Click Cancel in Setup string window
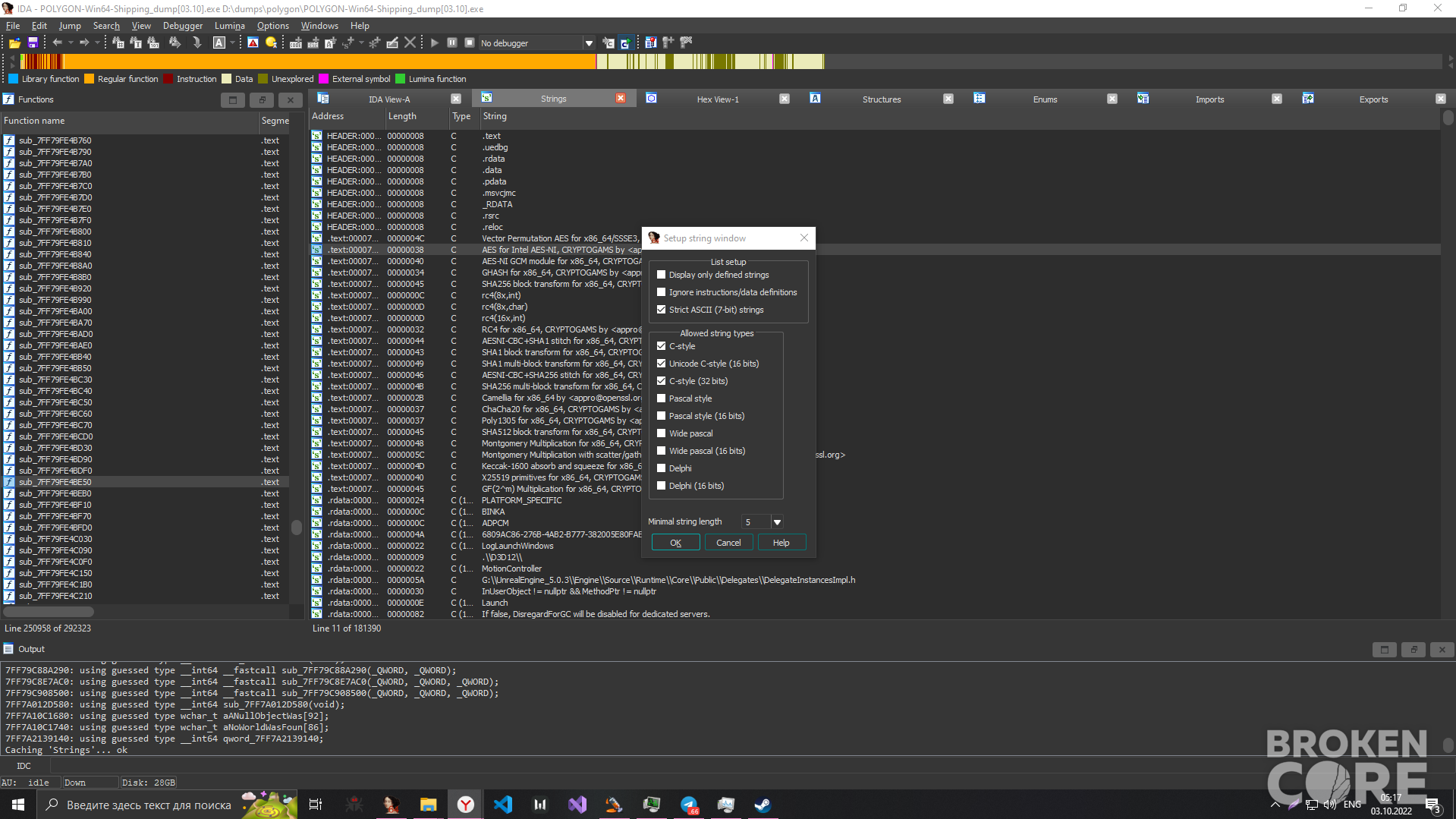1456x819 pixels. (728, 543)
